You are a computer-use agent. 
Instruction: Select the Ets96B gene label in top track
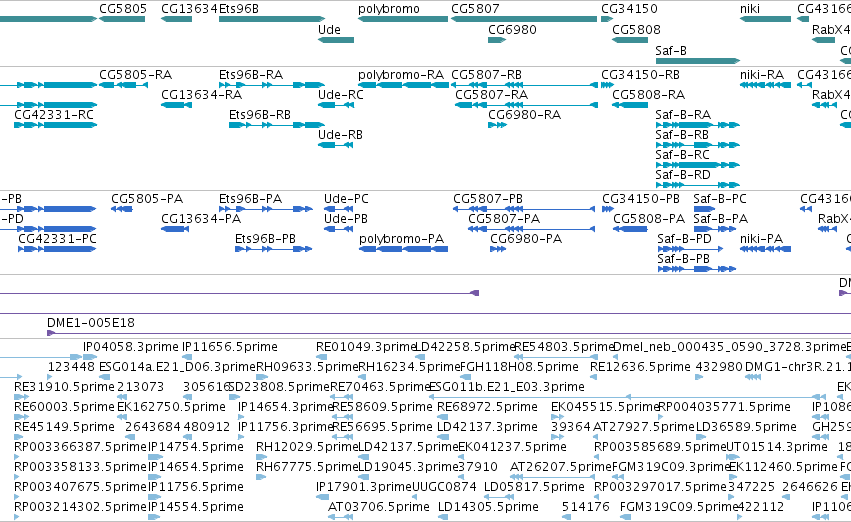click(239, 9)
